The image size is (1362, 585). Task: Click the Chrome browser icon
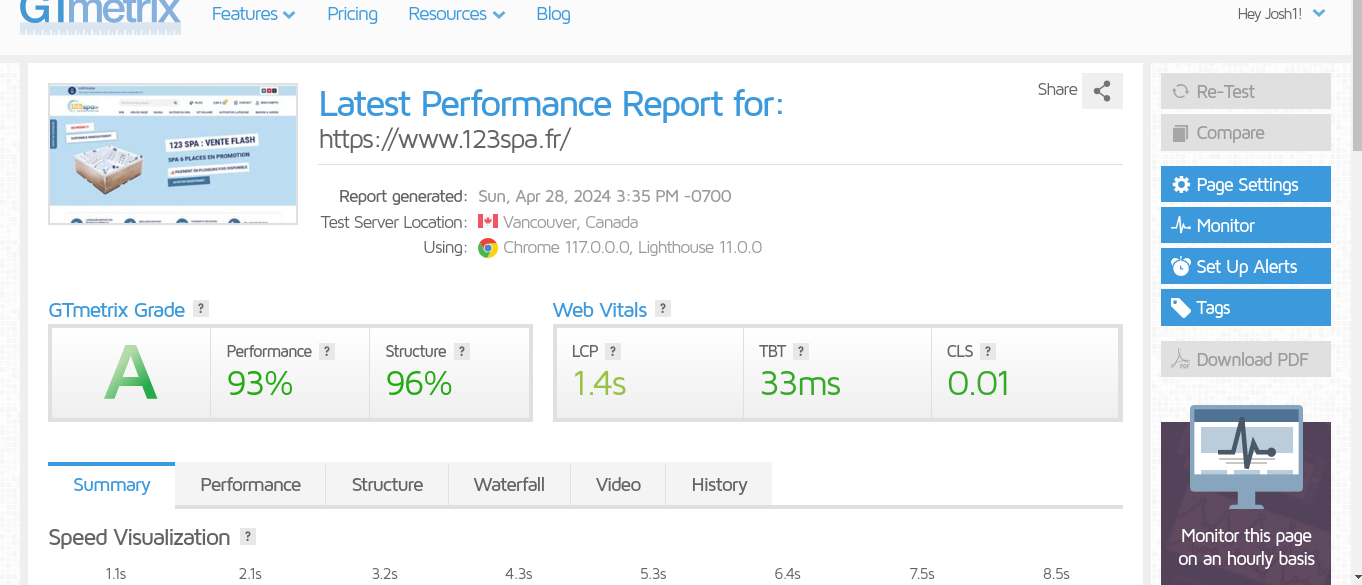coord(488,248)
